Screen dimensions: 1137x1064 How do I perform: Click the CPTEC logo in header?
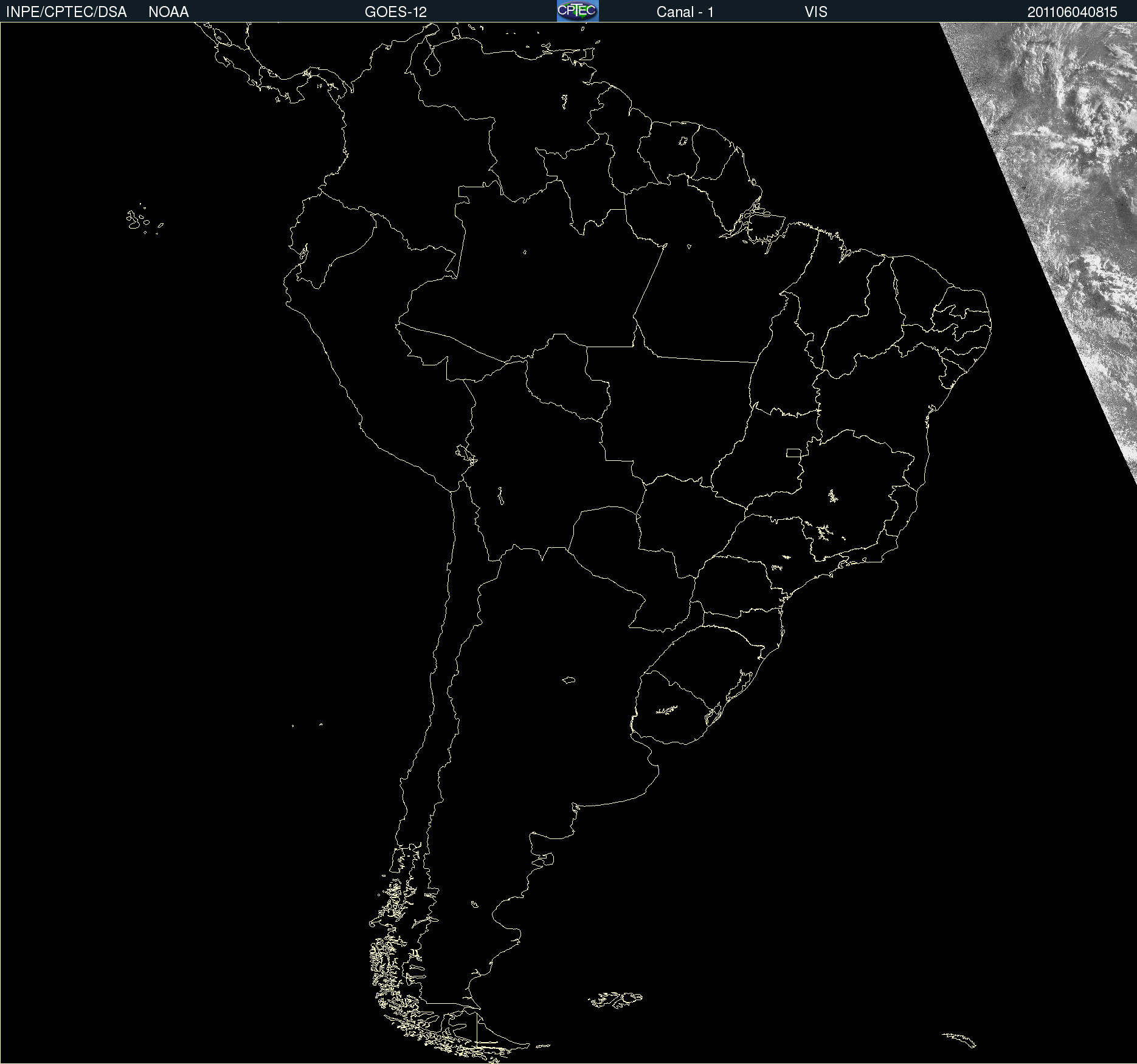[578, 11]
